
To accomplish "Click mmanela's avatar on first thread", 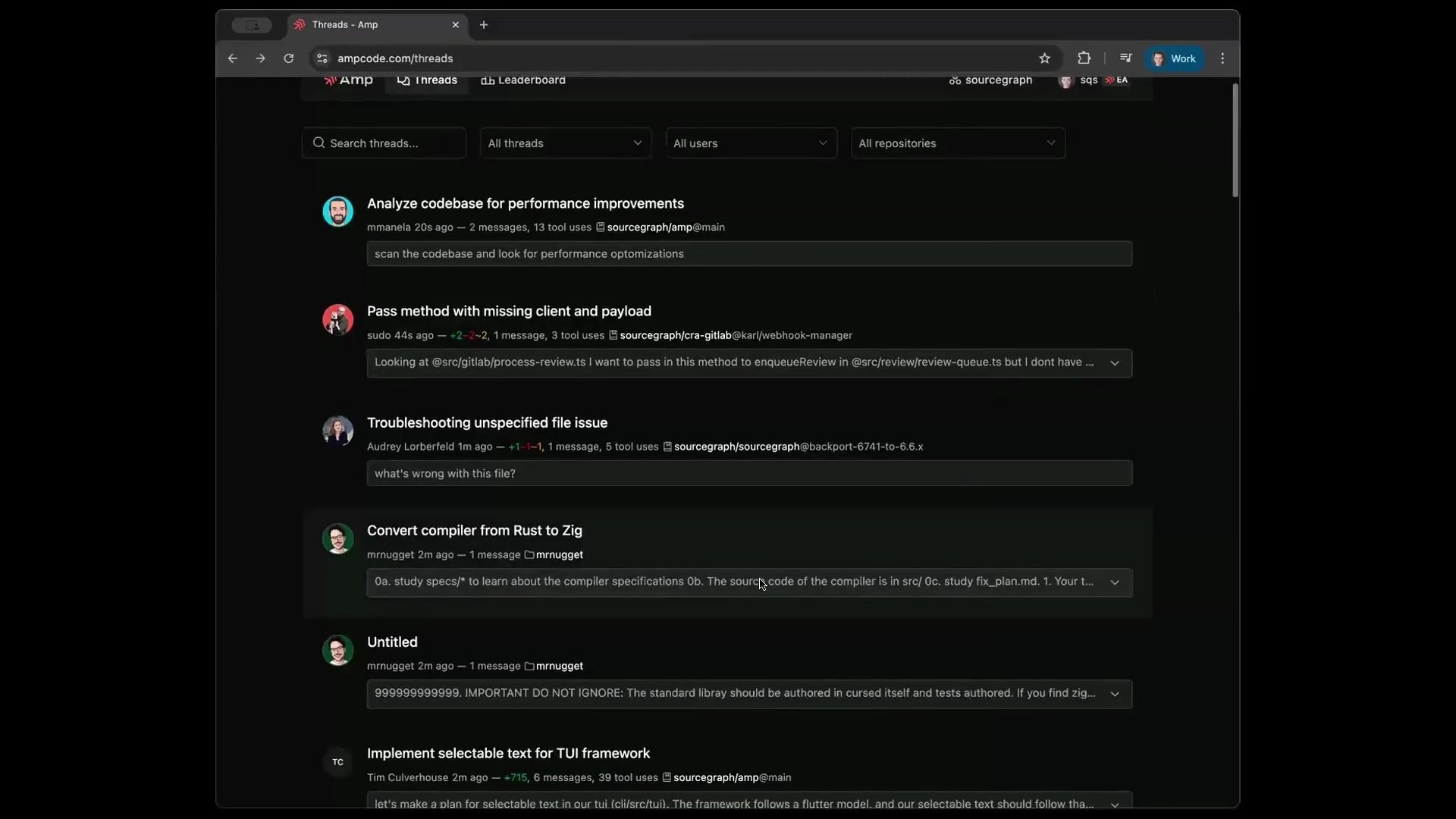I will point(337,212).
